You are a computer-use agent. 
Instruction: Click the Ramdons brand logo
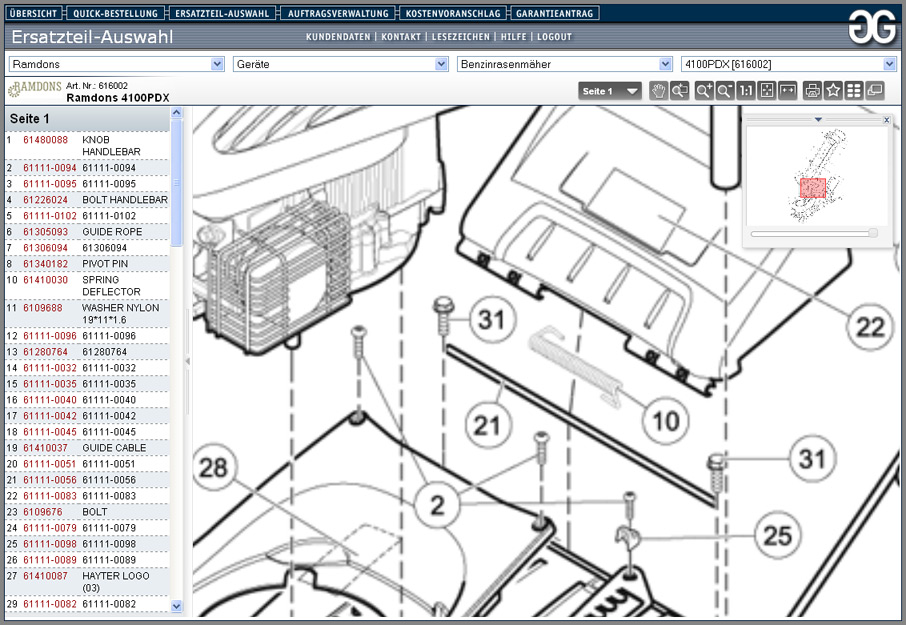pyautogui.click(x=35, y=90)
